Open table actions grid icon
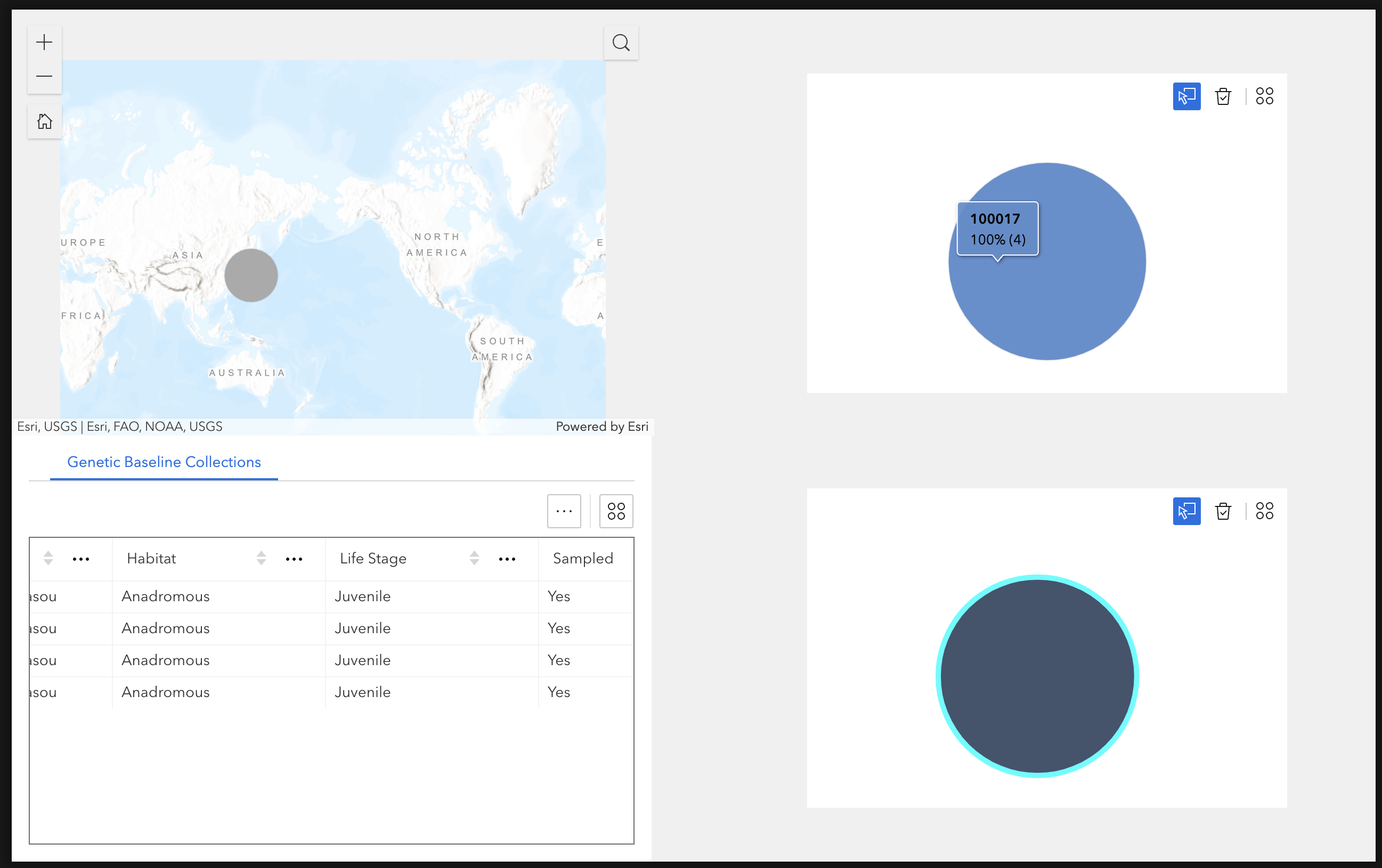The image size is (1382, 868). [x=616, y=511]
